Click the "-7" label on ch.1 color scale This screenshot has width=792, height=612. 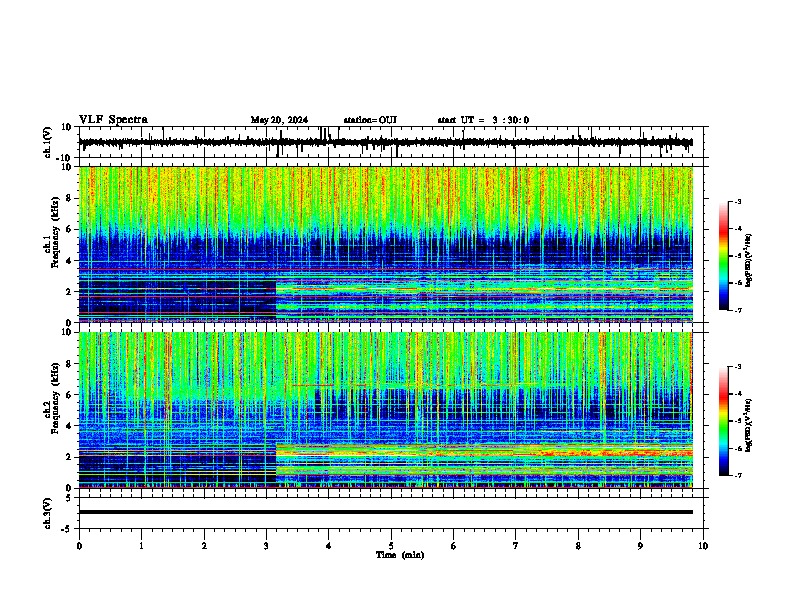(x=738, y=310)
